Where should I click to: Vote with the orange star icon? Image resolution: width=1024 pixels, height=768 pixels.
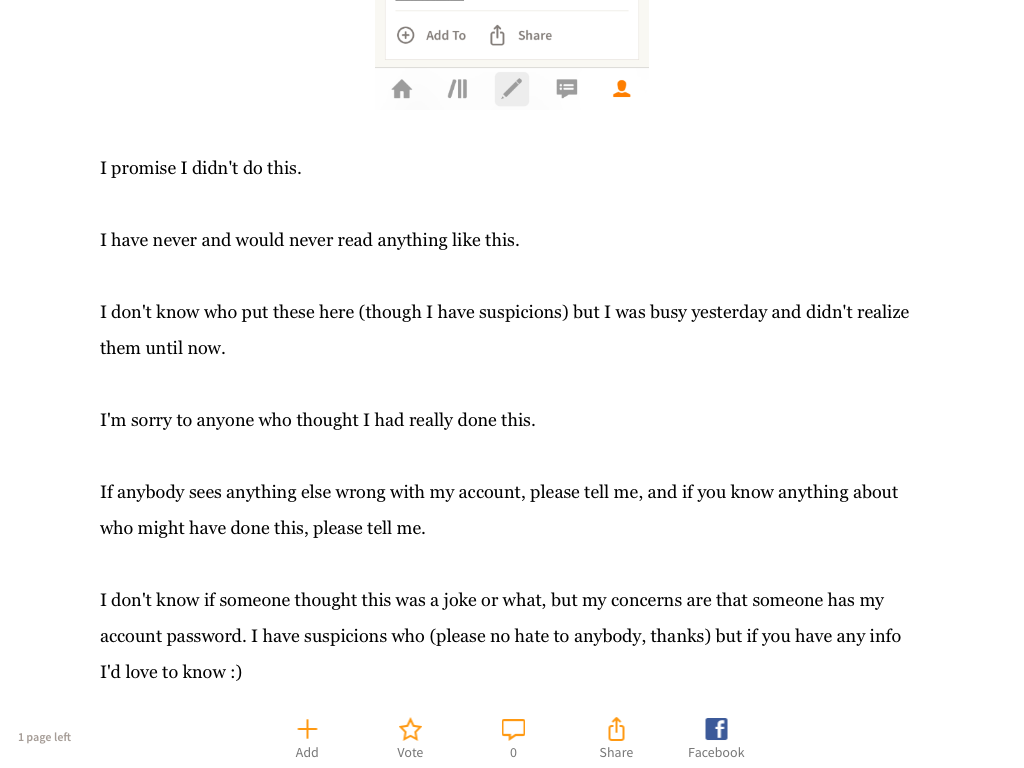tap(410, 729)
